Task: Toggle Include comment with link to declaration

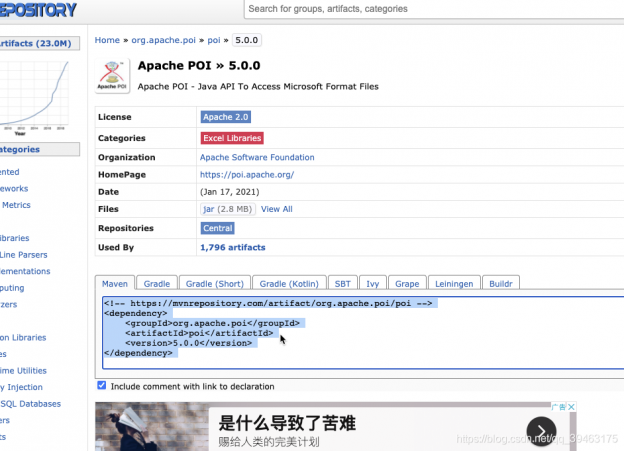Action: 102,386
